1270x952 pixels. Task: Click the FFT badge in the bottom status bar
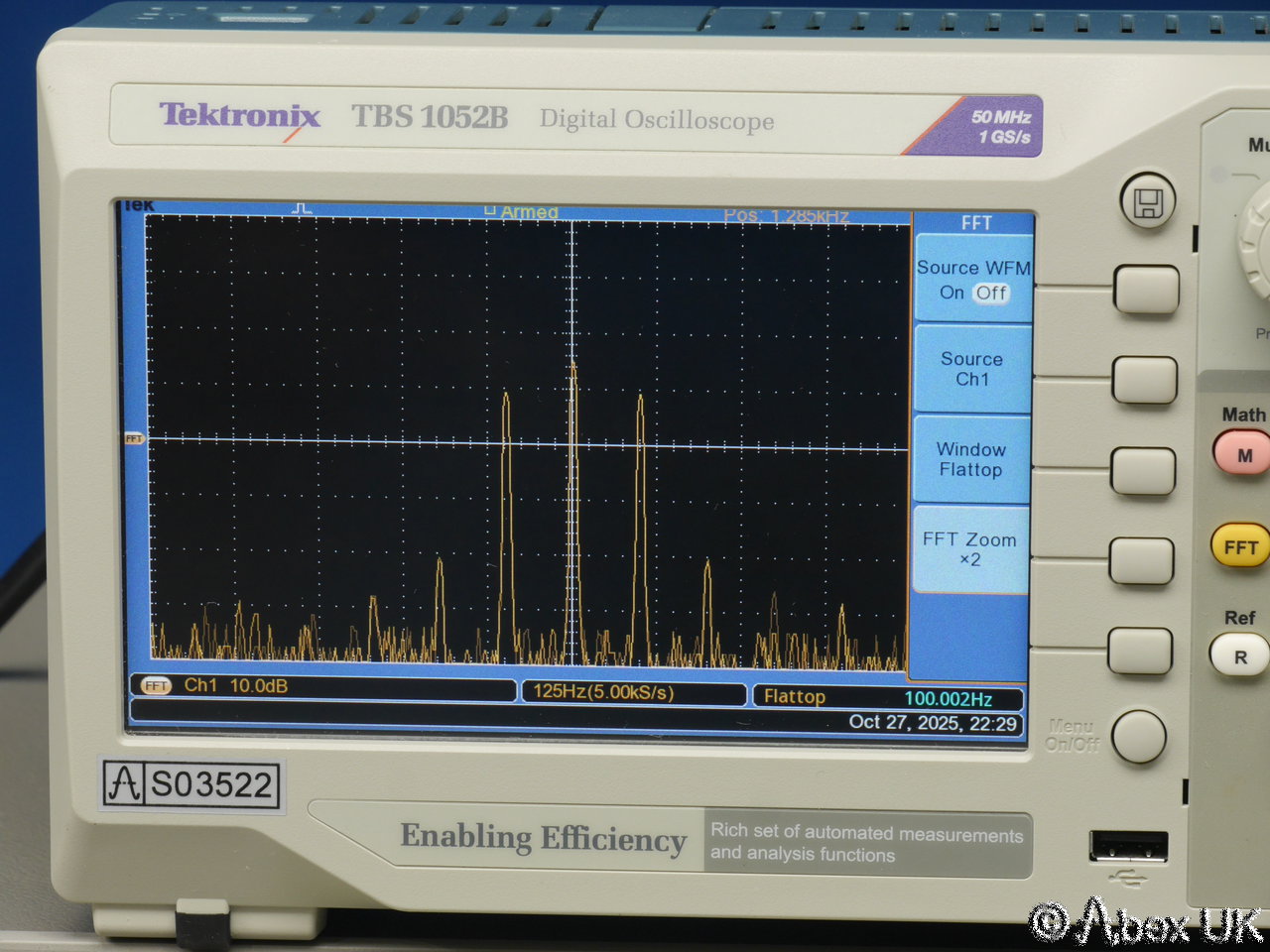[156, 685]
